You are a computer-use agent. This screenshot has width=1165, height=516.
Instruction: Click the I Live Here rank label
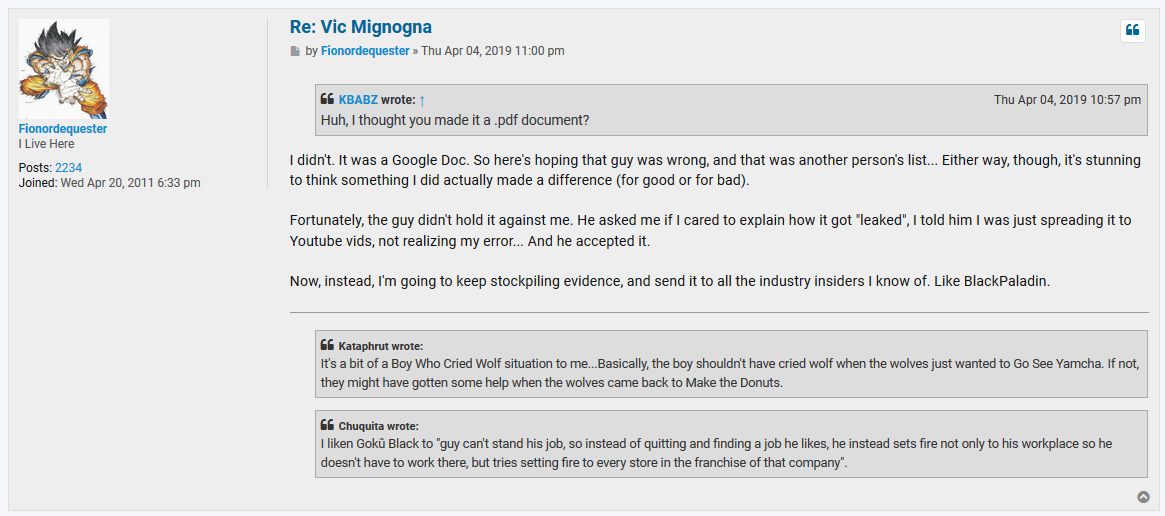pyautogui.click(x=46, y=144)
